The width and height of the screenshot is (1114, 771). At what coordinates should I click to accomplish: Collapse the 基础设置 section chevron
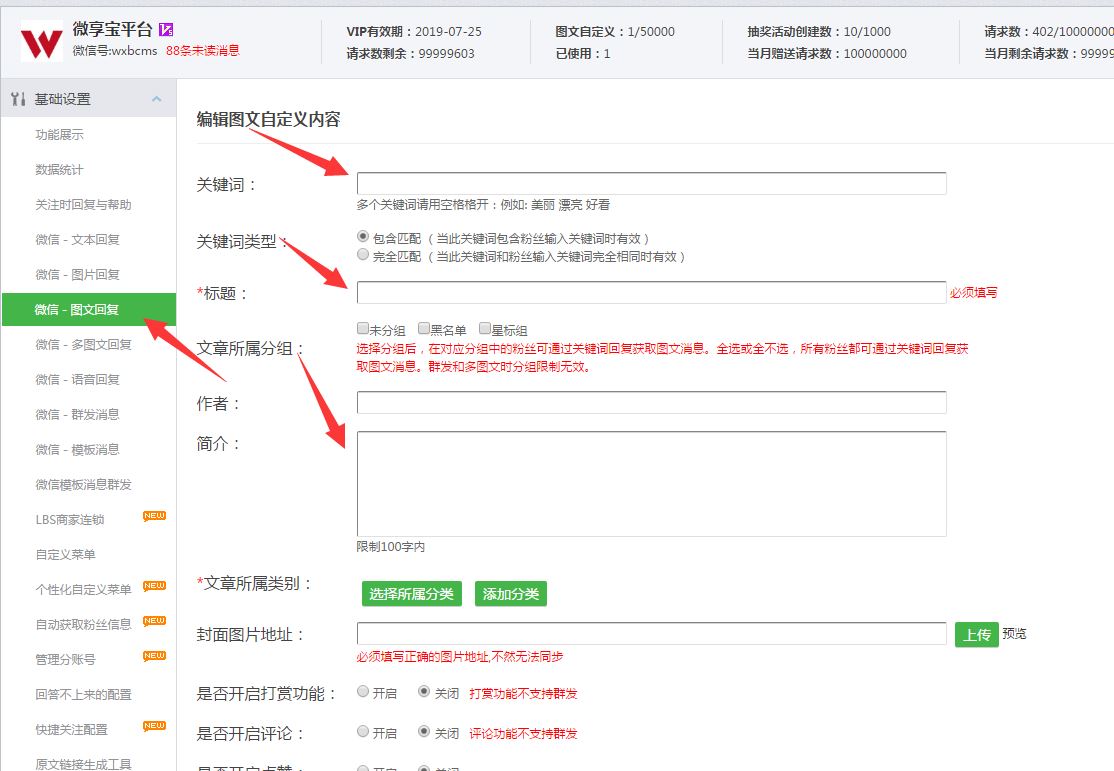point(156,99)
